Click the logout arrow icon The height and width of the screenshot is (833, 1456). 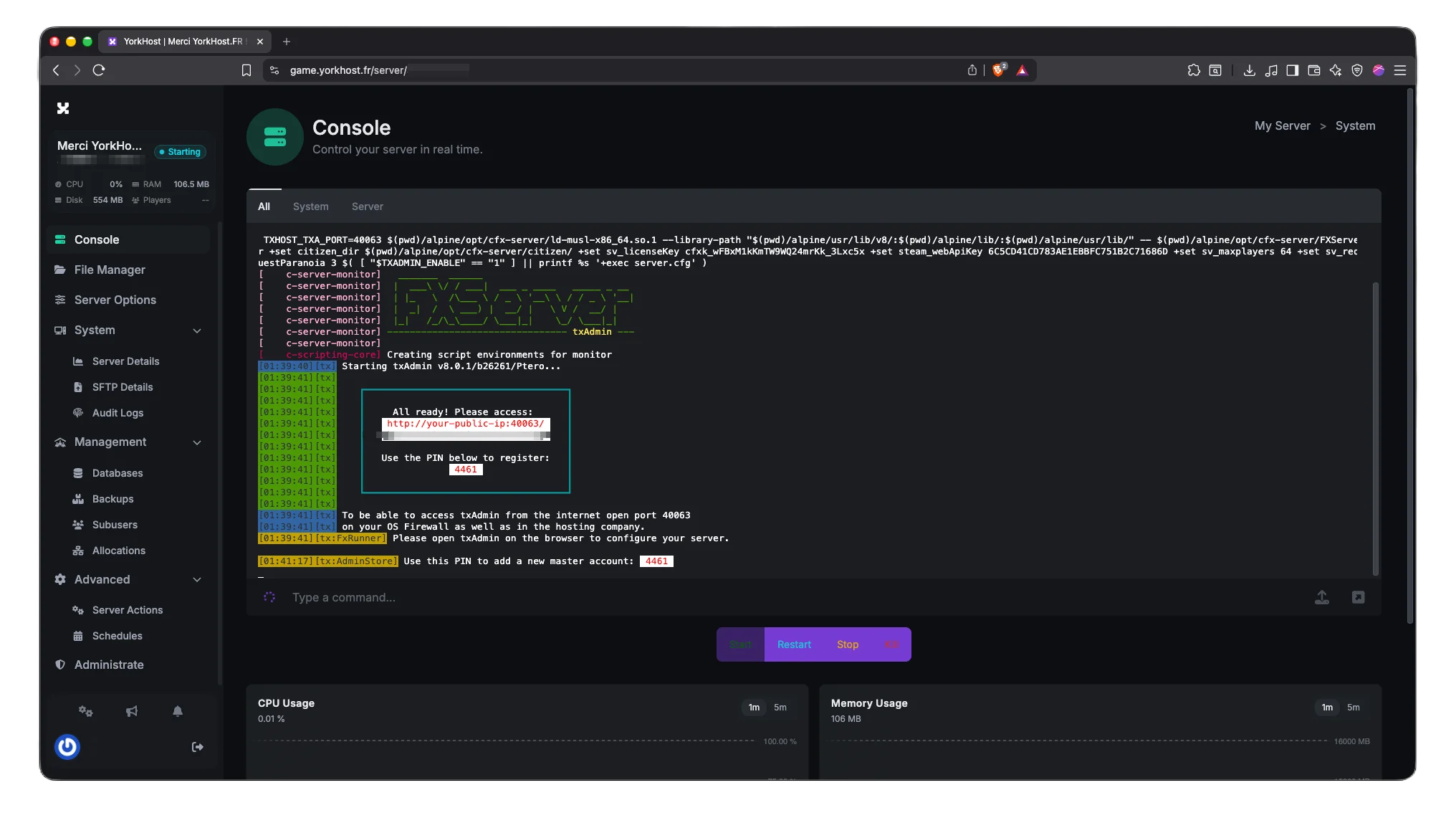(x=198, y=747)
